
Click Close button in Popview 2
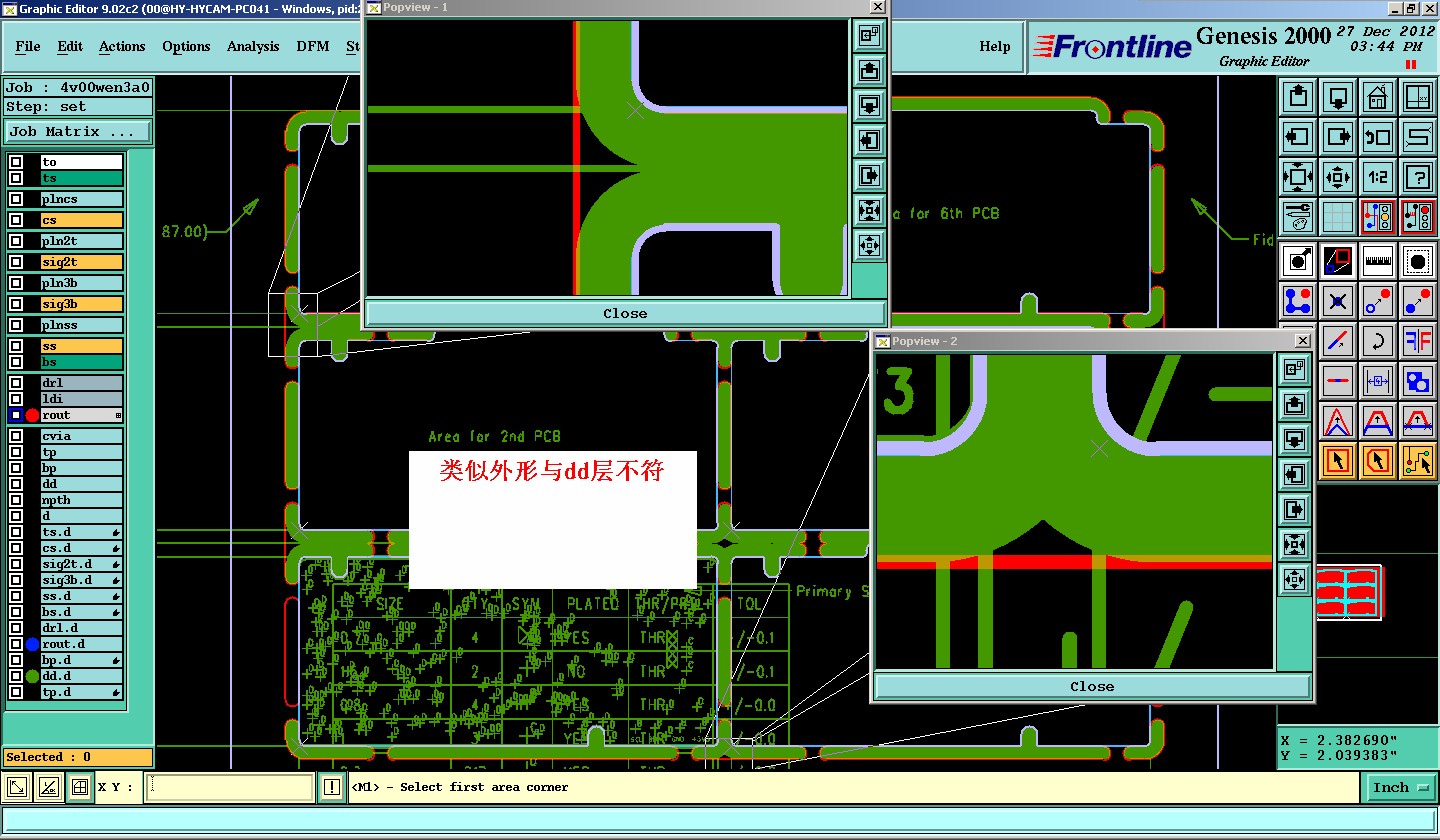tap(1092, 686)
